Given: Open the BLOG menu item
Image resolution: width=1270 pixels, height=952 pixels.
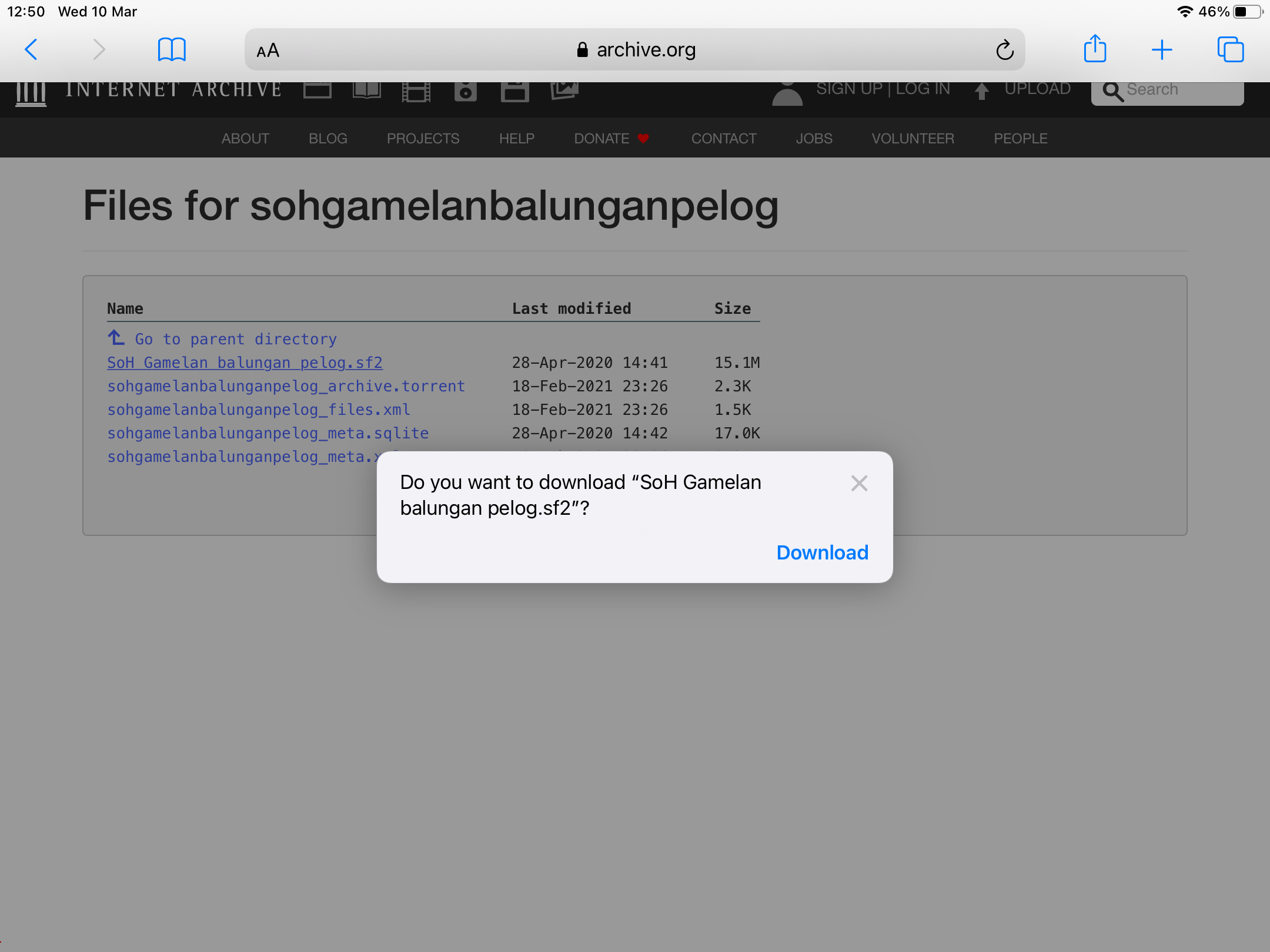Looking at the screenshot, I should click(x=328, y=139).
